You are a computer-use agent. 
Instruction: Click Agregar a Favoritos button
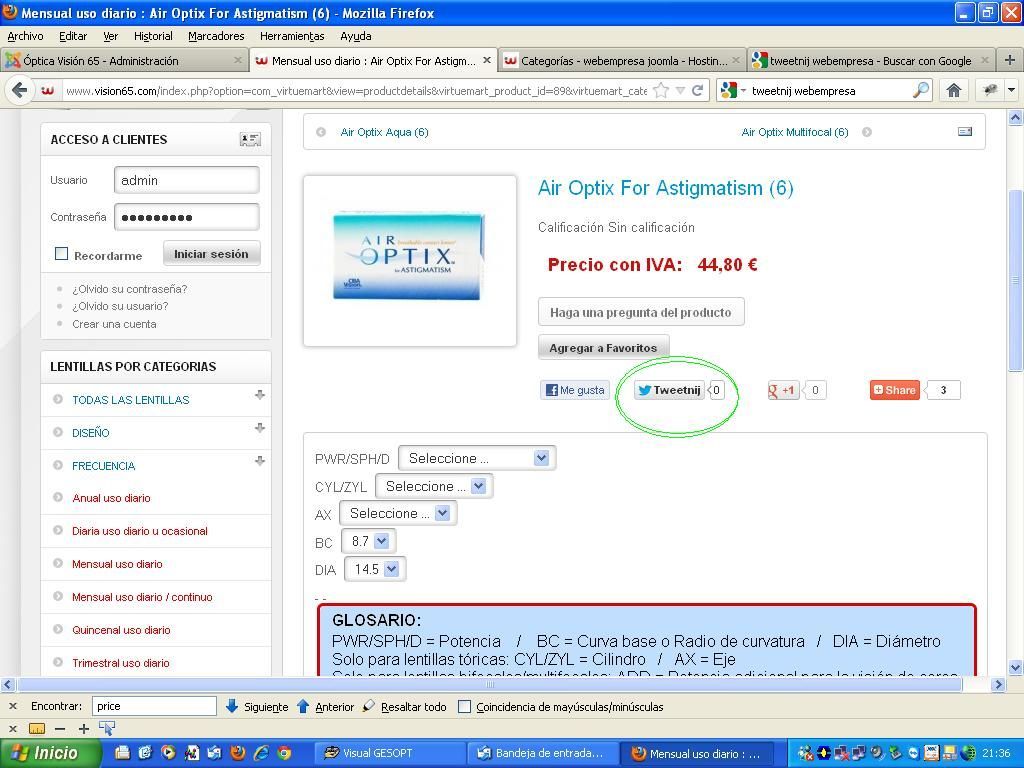[603, 347]
